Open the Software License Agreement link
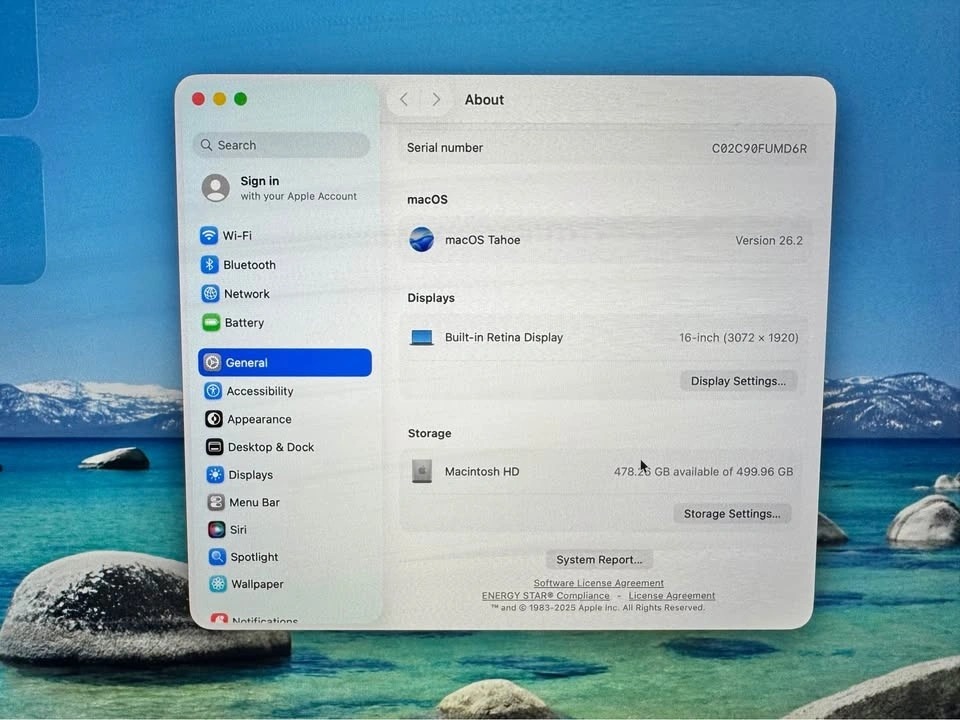Viewport: 960px width, 720px height. [598, 583]
